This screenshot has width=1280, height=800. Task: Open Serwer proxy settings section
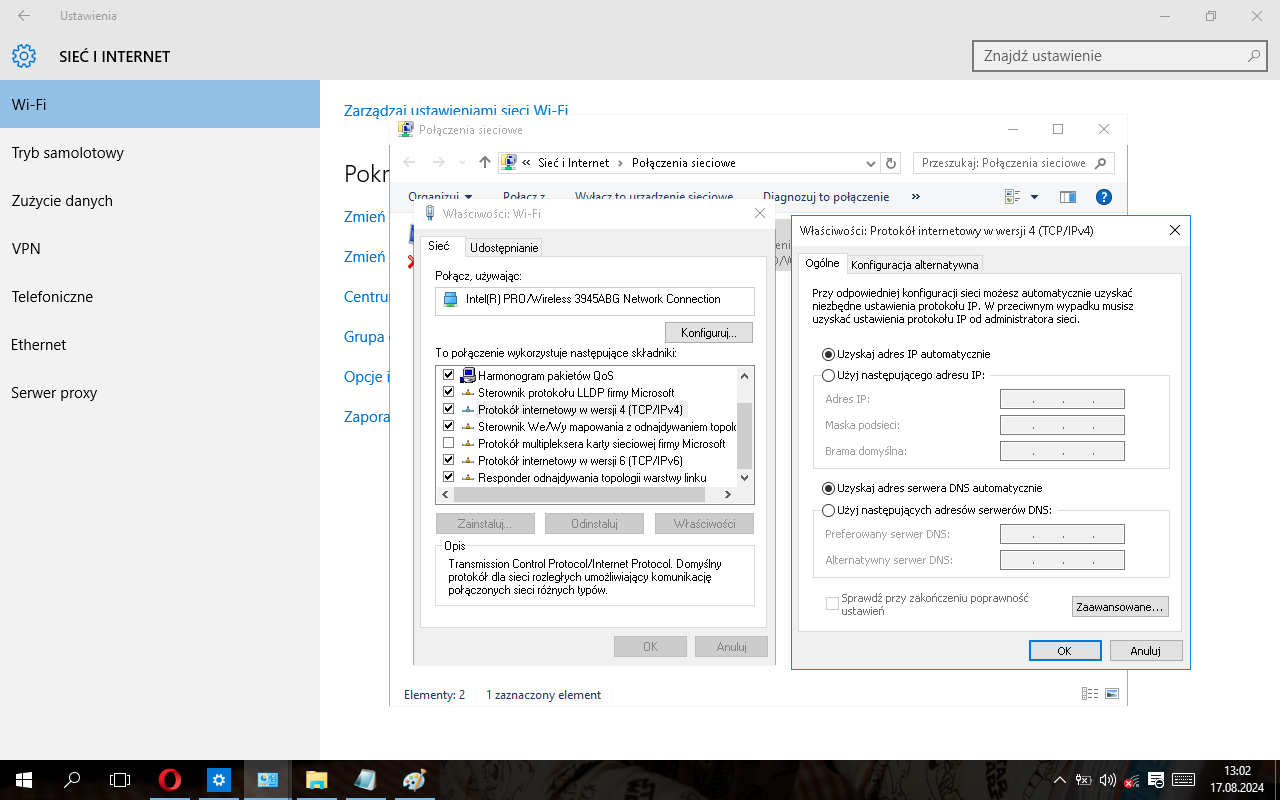160,393
